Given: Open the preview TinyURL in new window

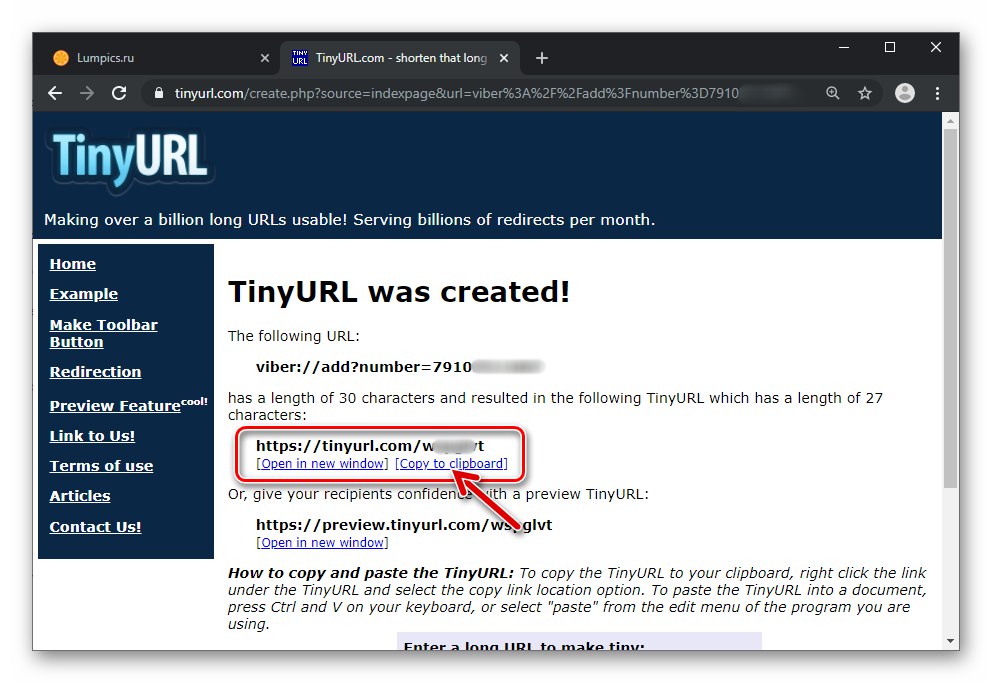Looking at the screenshot, I should (323, 543).
